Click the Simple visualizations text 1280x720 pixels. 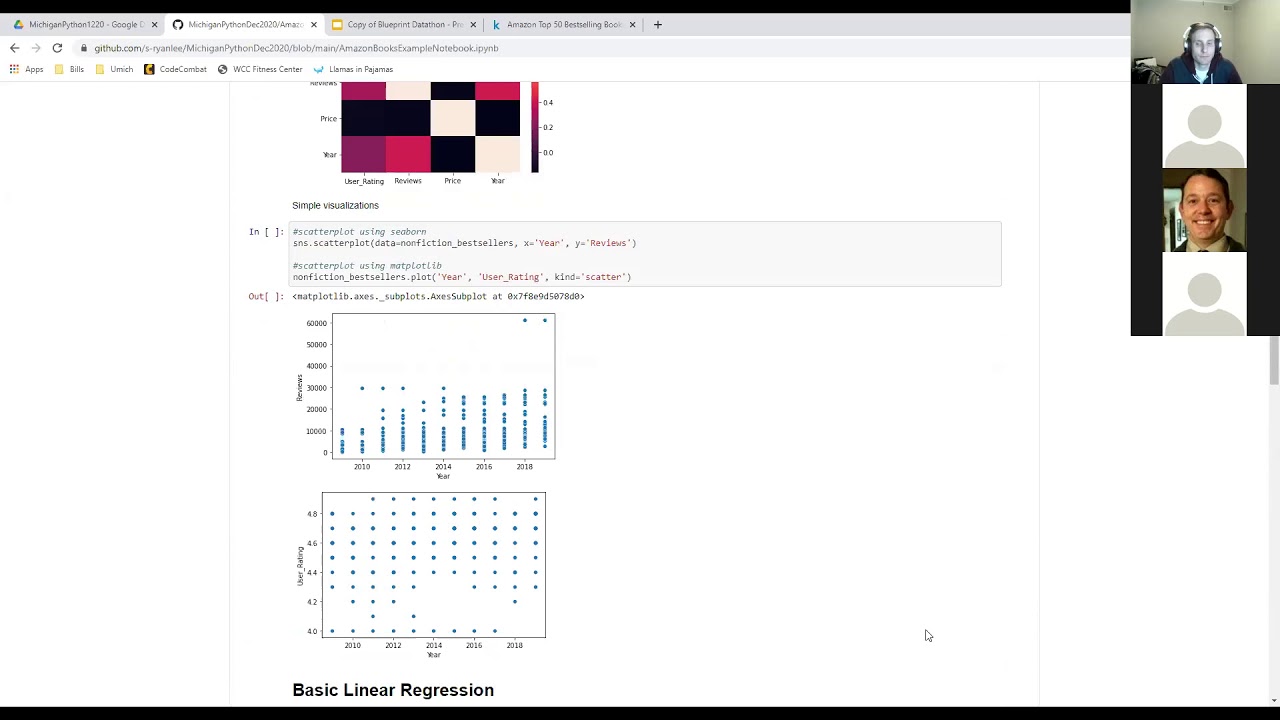pos(335,205)
